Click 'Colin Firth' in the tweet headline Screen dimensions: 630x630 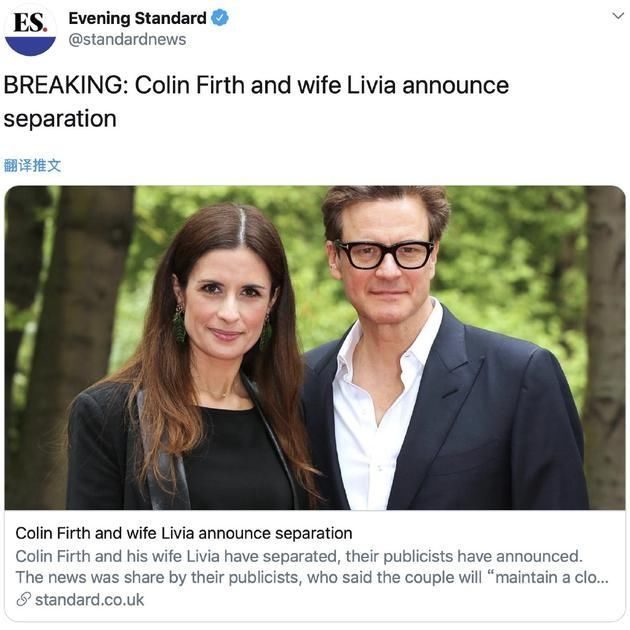point(190,85)
